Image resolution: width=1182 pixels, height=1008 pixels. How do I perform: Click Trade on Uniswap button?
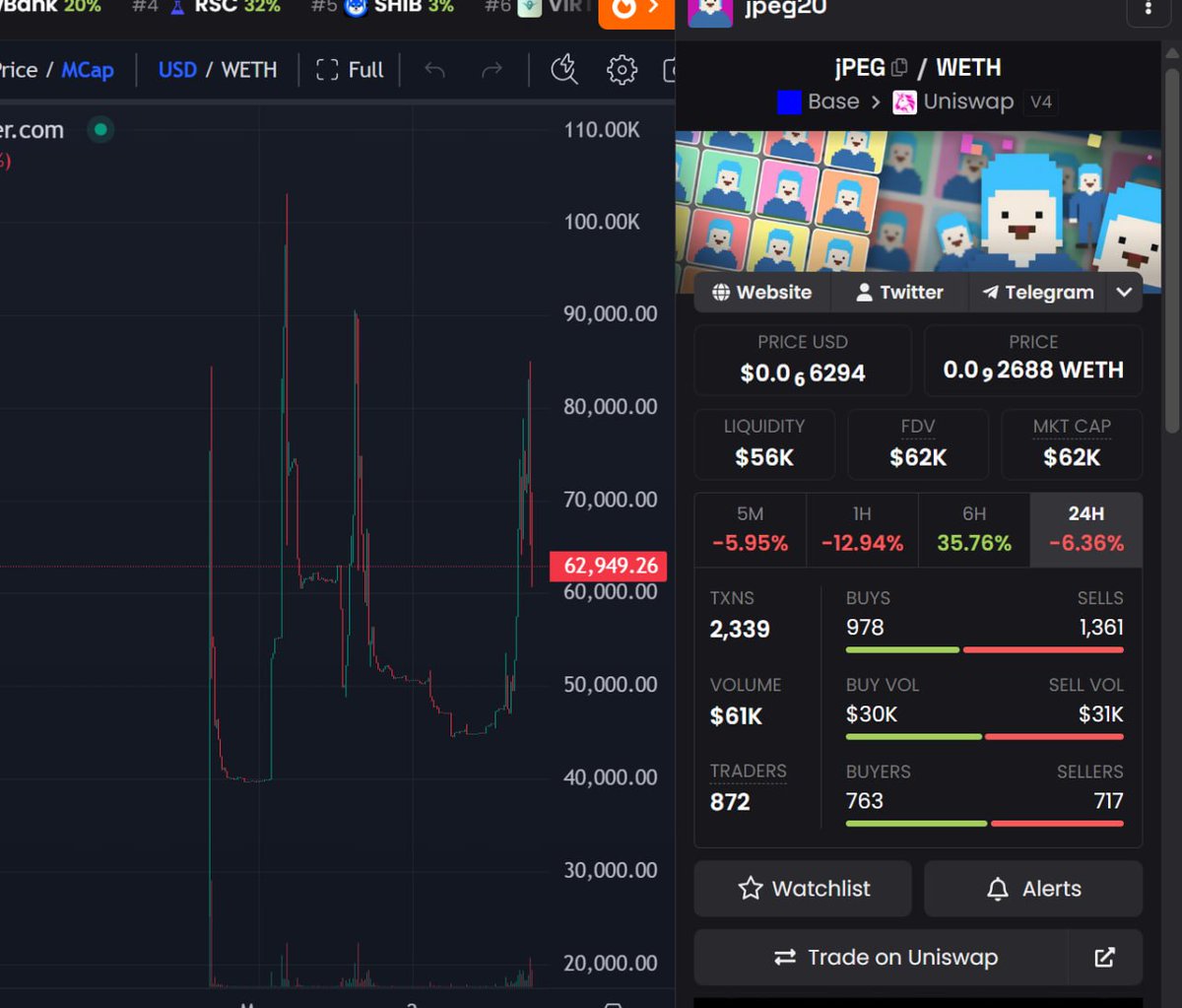point(882,958)
